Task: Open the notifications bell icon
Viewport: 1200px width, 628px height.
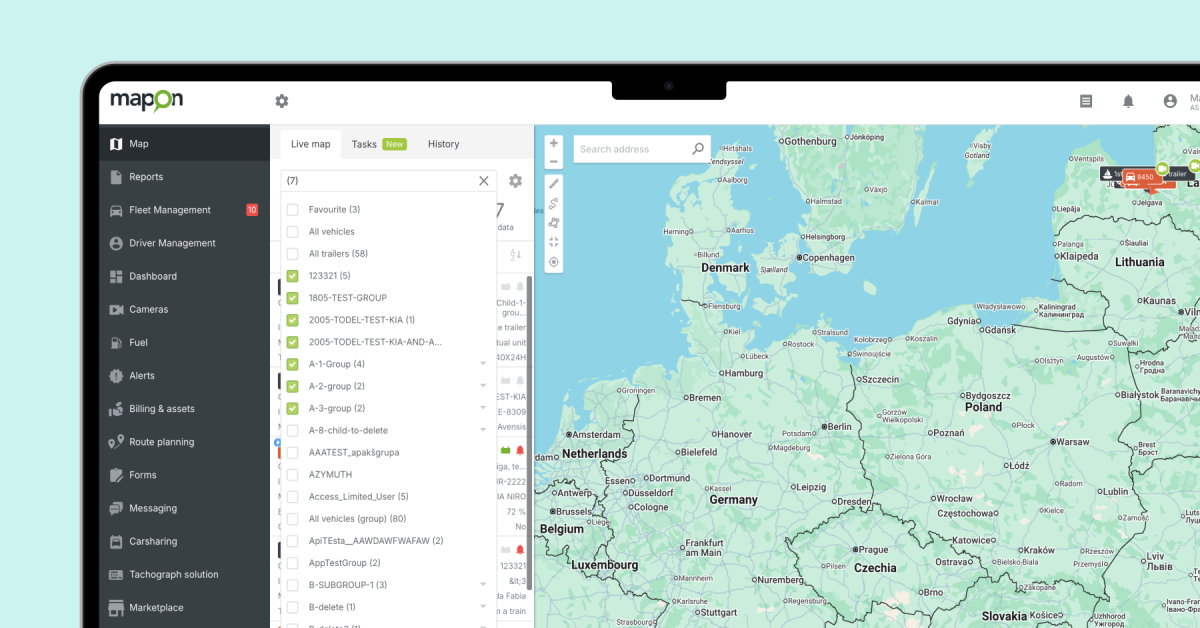Action: point(1128,101)
